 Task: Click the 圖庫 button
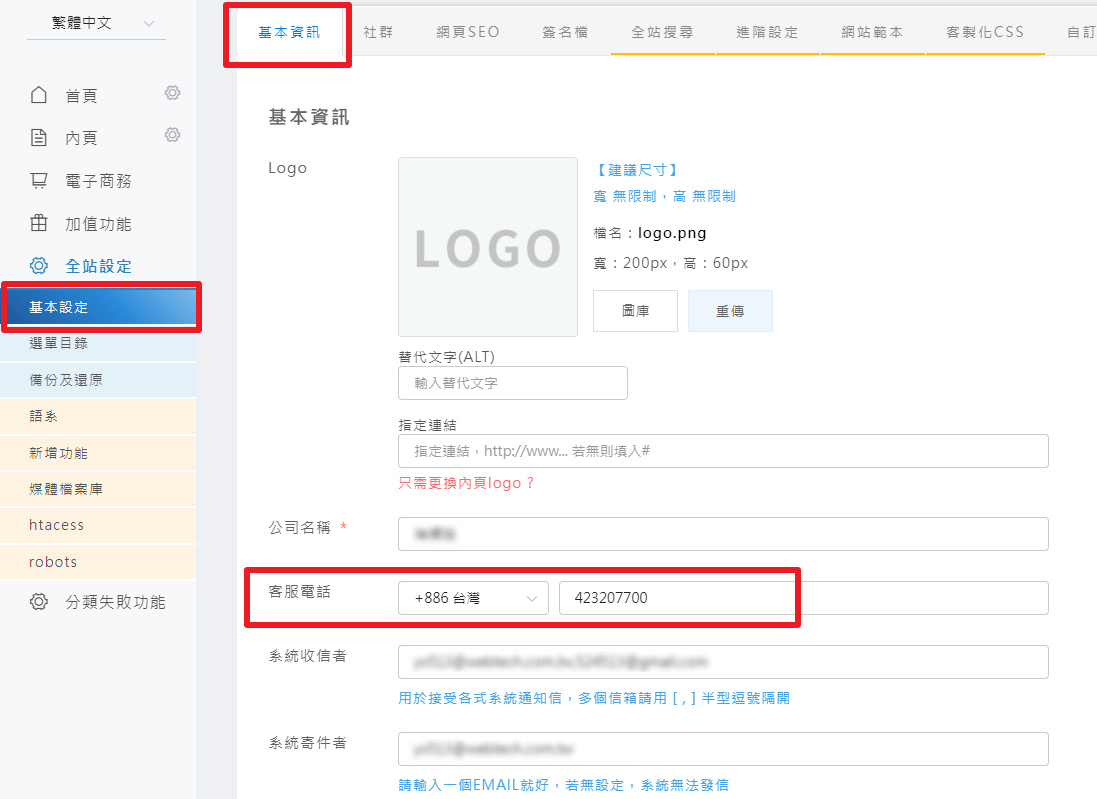635,311
